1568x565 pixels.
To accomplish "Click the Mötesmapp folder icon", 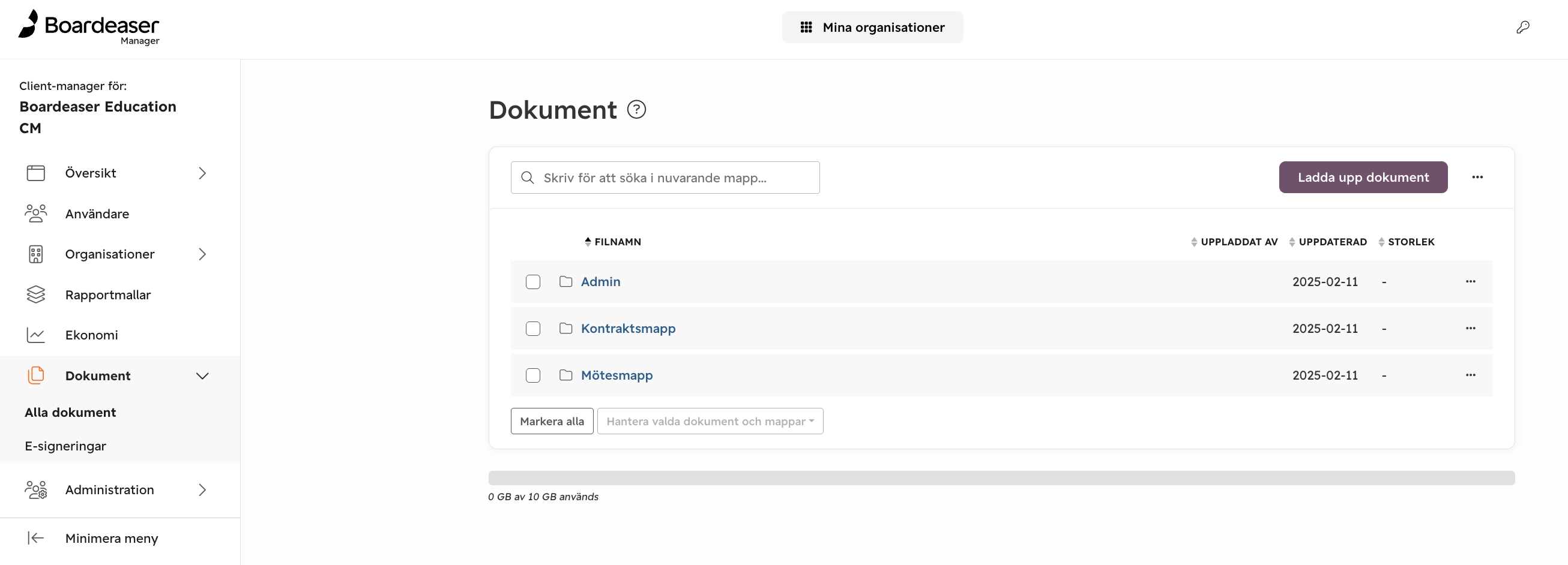I will pyautogui.click(x=565, y=375).
